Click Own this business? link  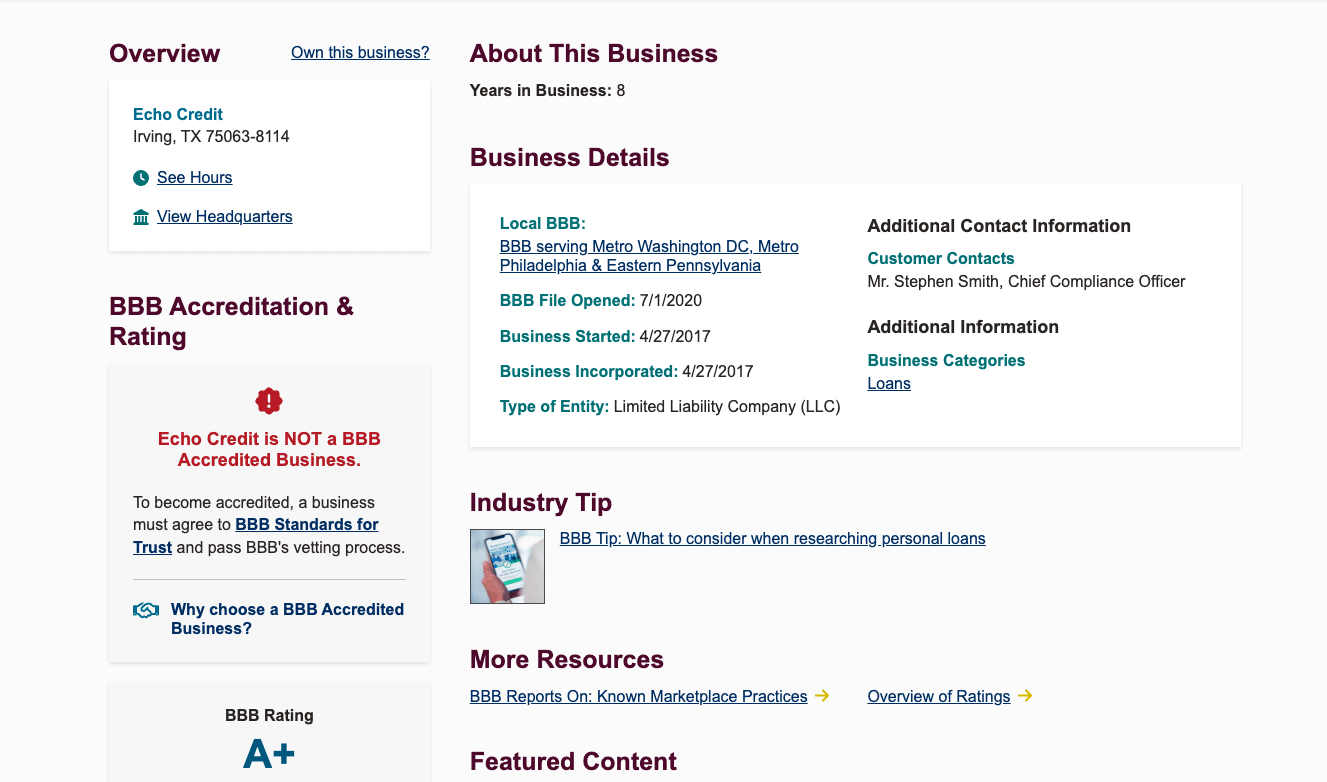point(359,52)
